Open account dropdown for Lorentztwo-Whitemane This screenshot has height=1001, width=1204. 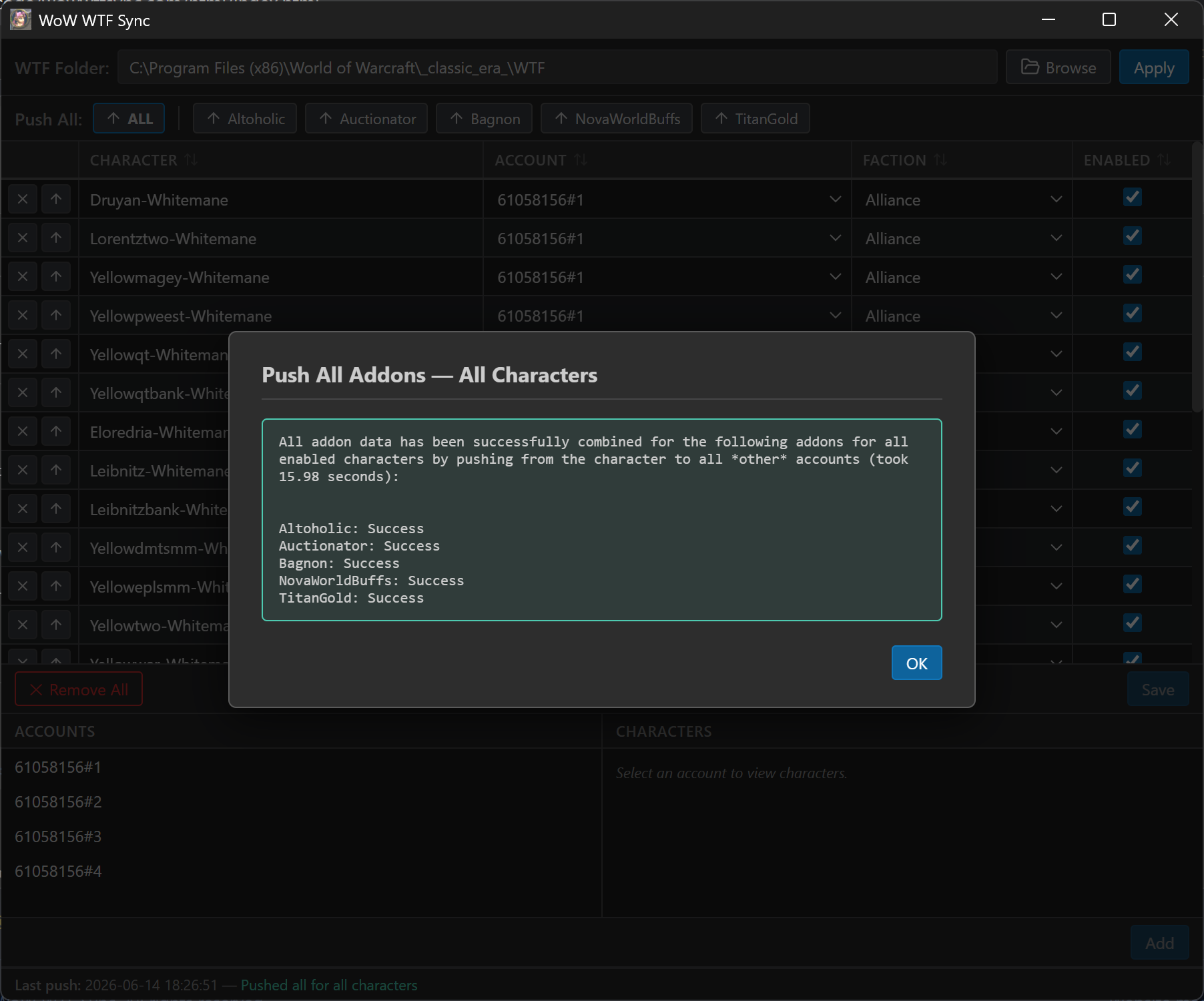[x=668, y=238]
